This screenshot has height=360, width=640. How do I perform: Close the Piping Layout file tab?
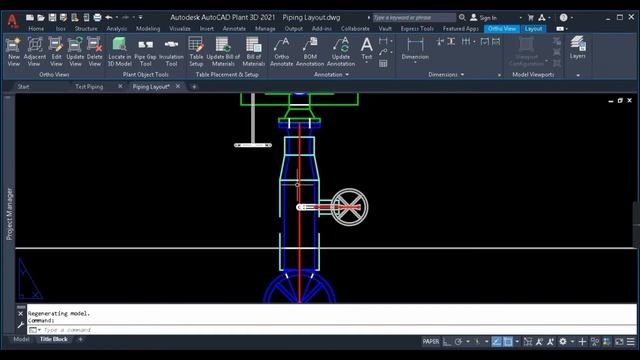coord(178,86)
